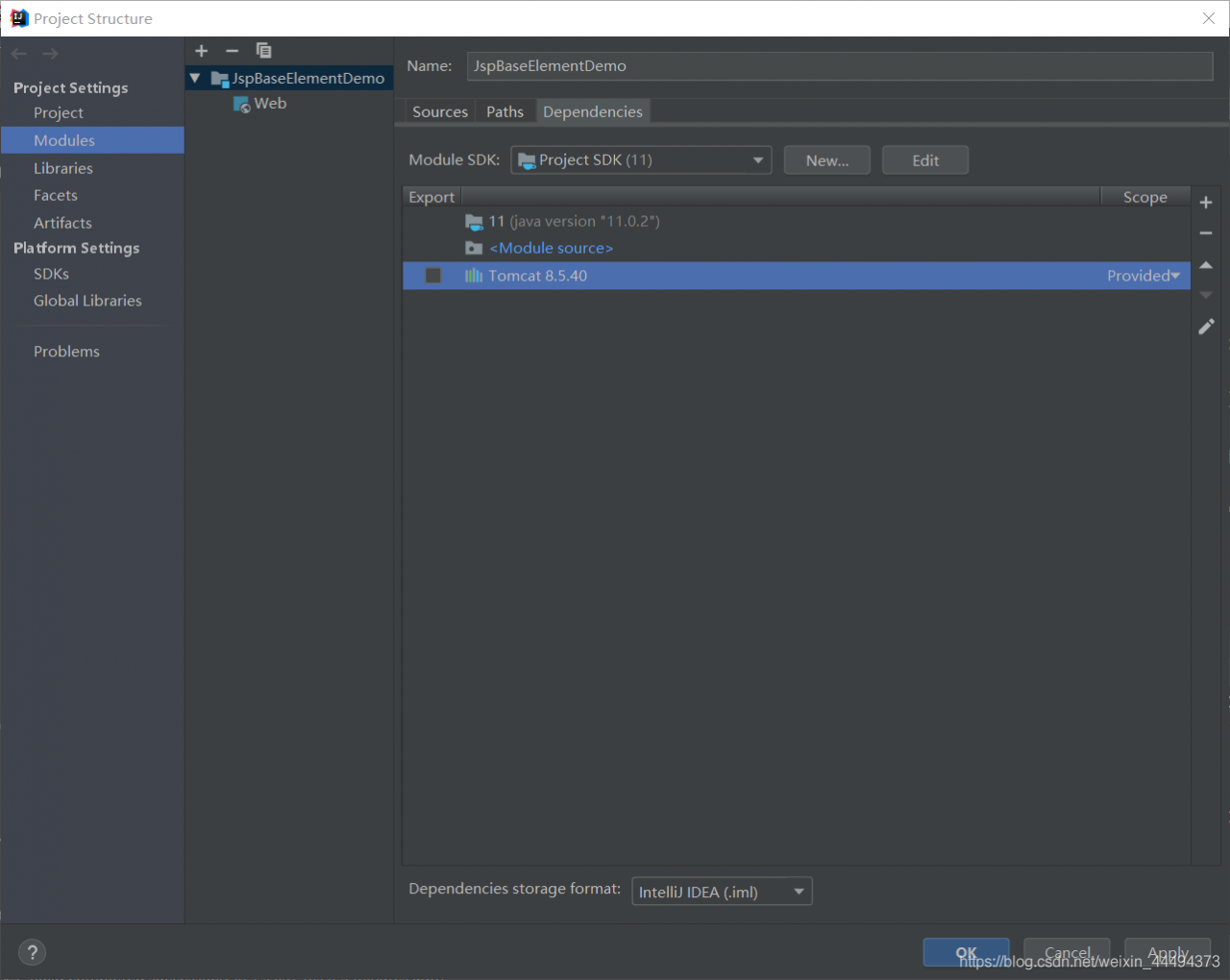This screenshot has width=1230, height=980.
Task: Click the Tomcat 8.5.40 library icon
Action: coord(474,276)
